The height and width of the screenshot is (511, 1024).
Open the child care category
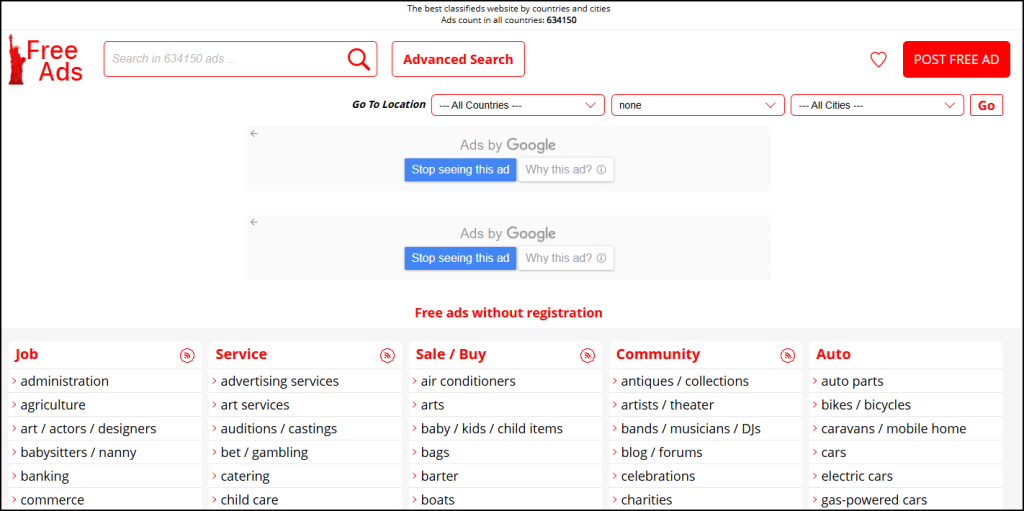point(249,500)
